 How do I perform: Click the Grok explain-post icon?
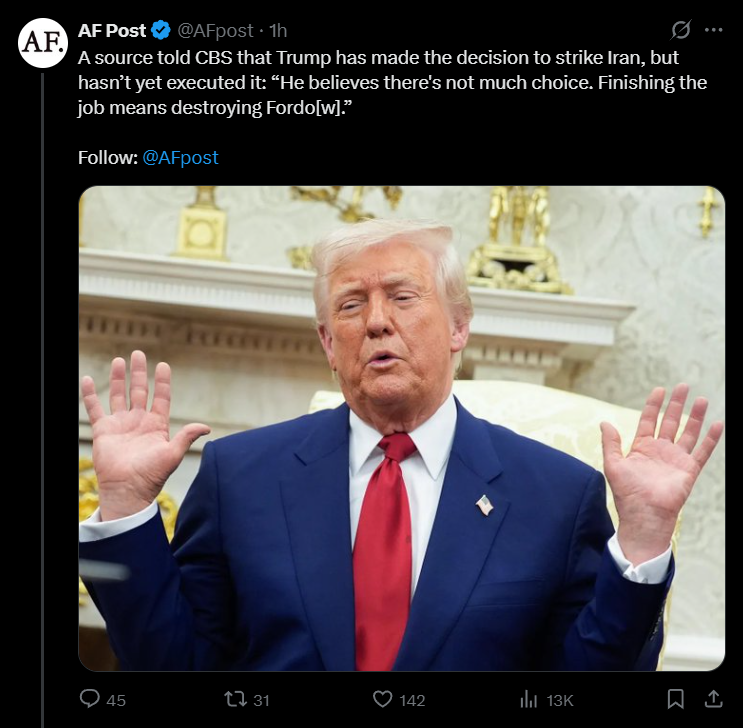(681, 30)
